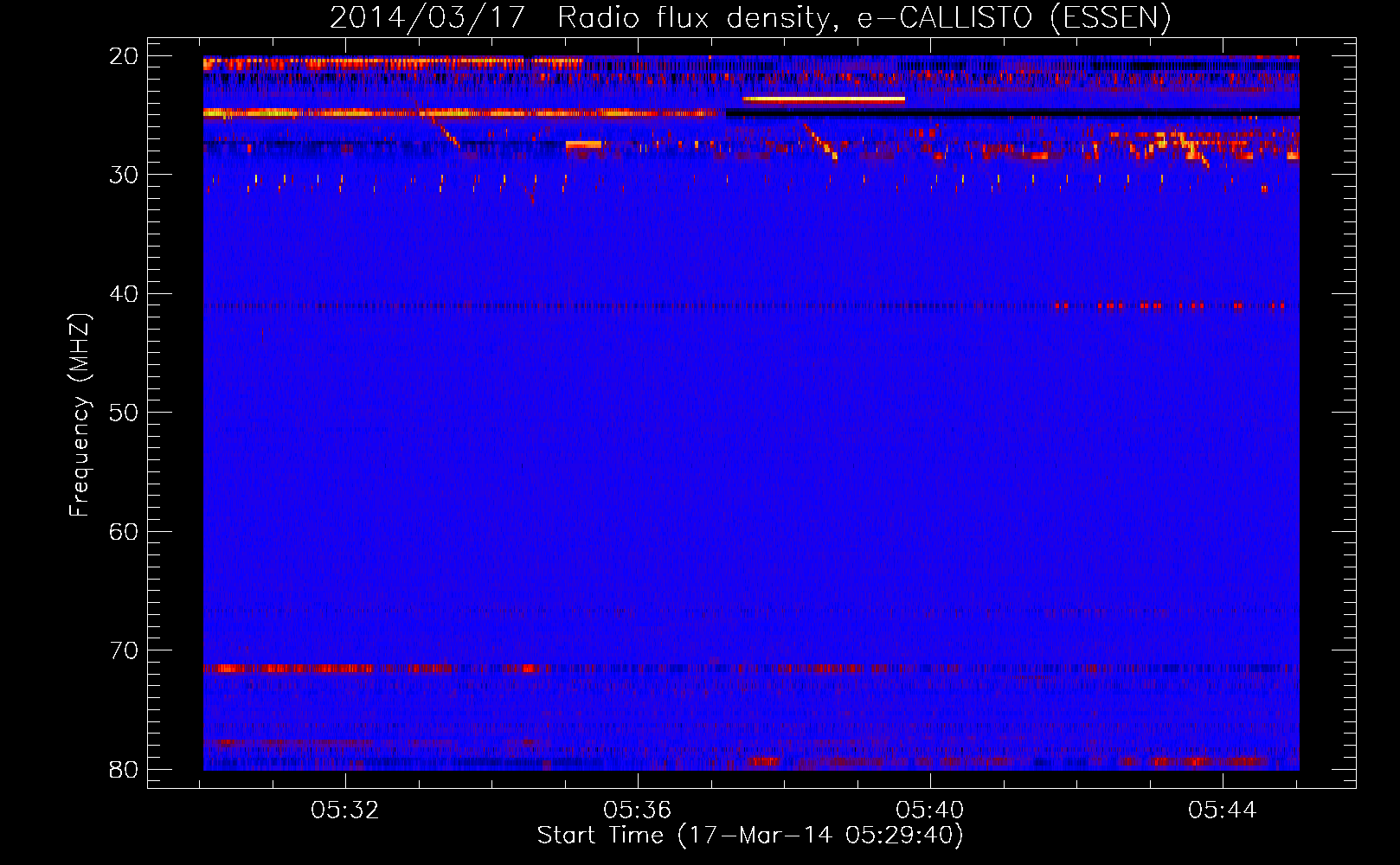Click the "Start Time (17-Mar-14 05:29:40)" label

pos(750,836)
